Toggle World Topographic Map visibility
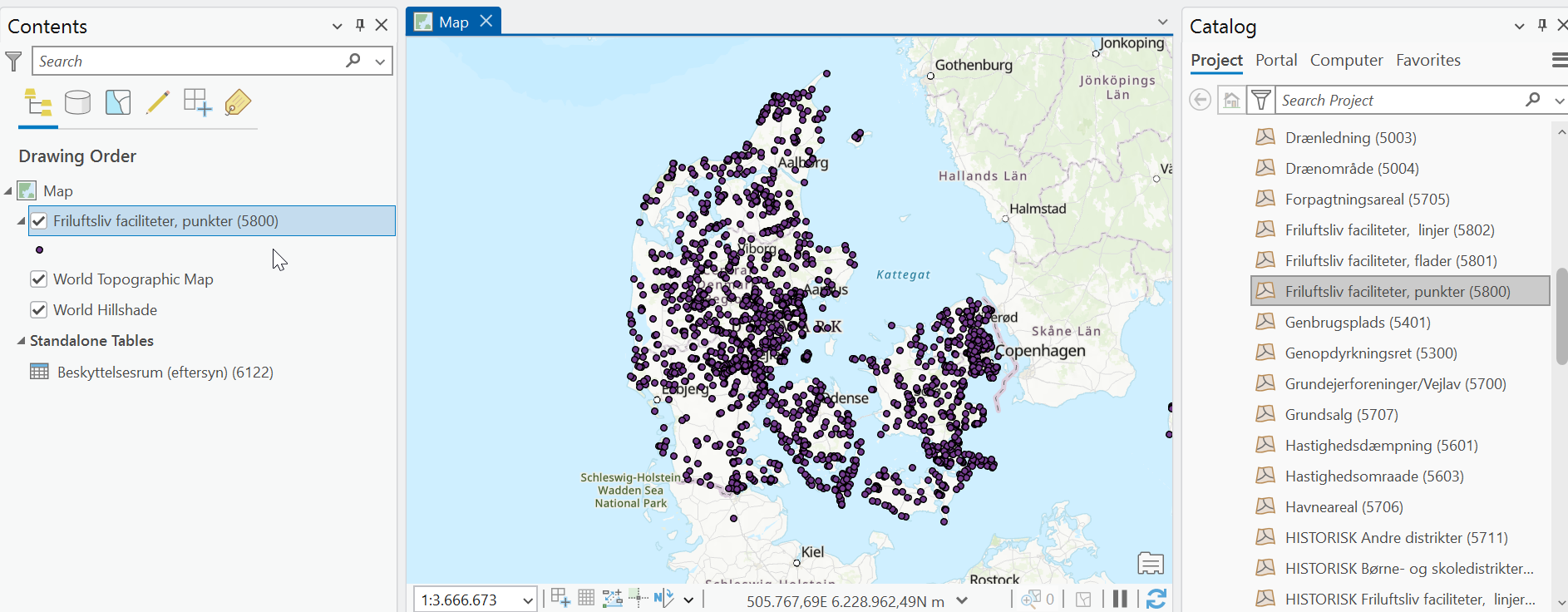 click(39, 279)
